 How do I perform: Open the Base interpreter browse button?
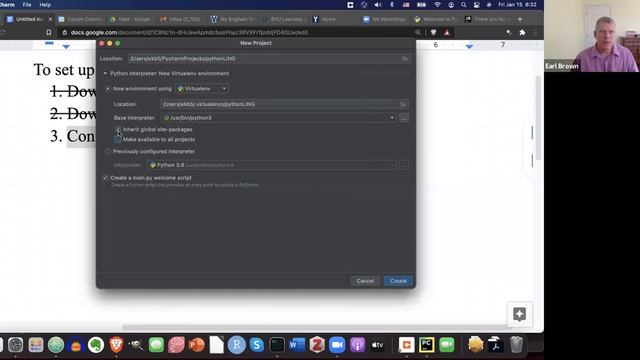click(404, 118)
